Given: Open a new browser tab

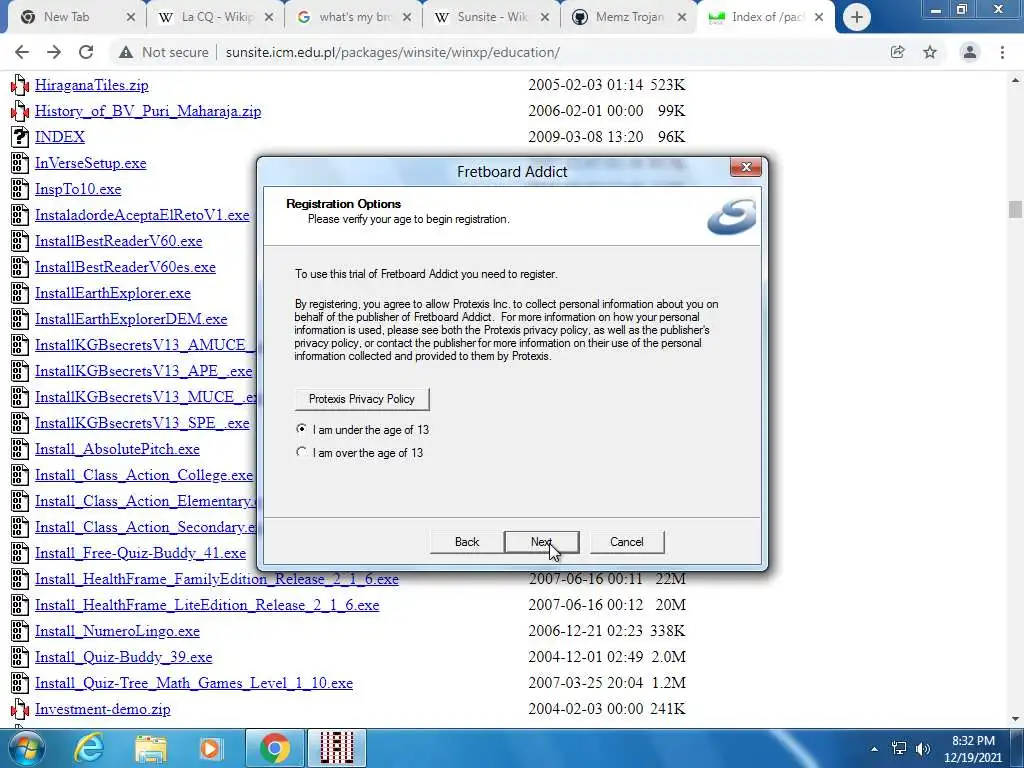Looking at the screenshot, I should click(x=857, y=18).
